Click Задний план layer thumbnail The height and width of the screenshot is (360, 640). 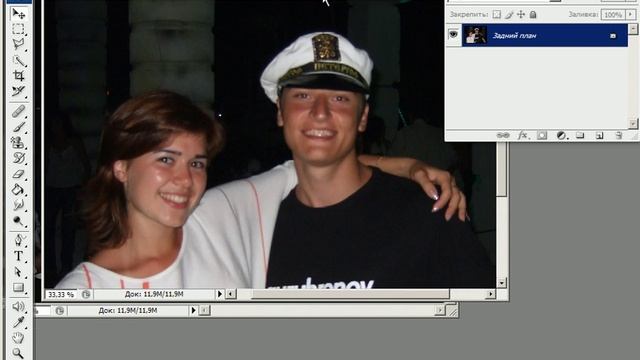[x=476, y=35]
